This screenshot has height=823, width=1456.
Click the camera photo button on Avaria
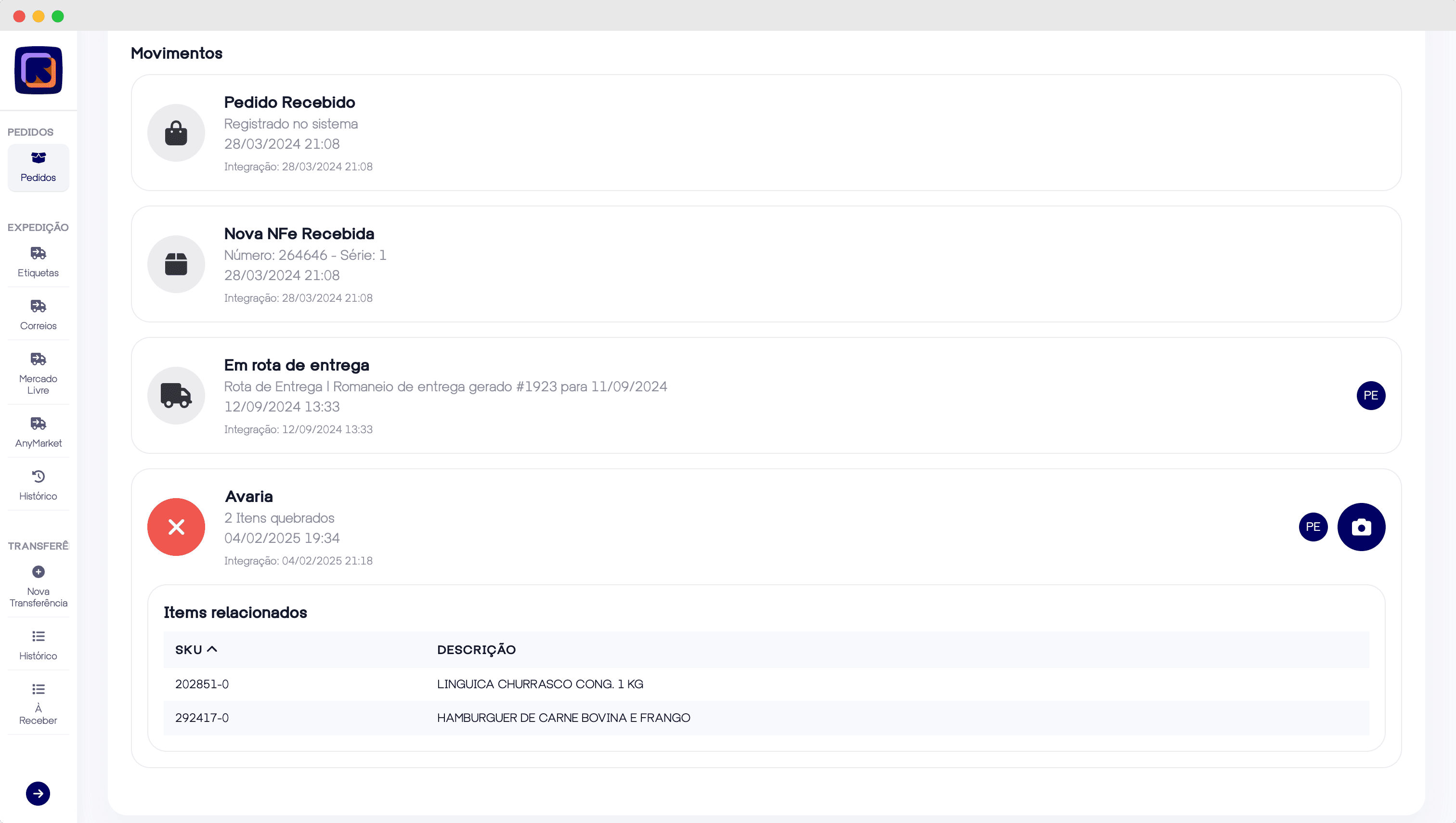[x=1361, y=527]
